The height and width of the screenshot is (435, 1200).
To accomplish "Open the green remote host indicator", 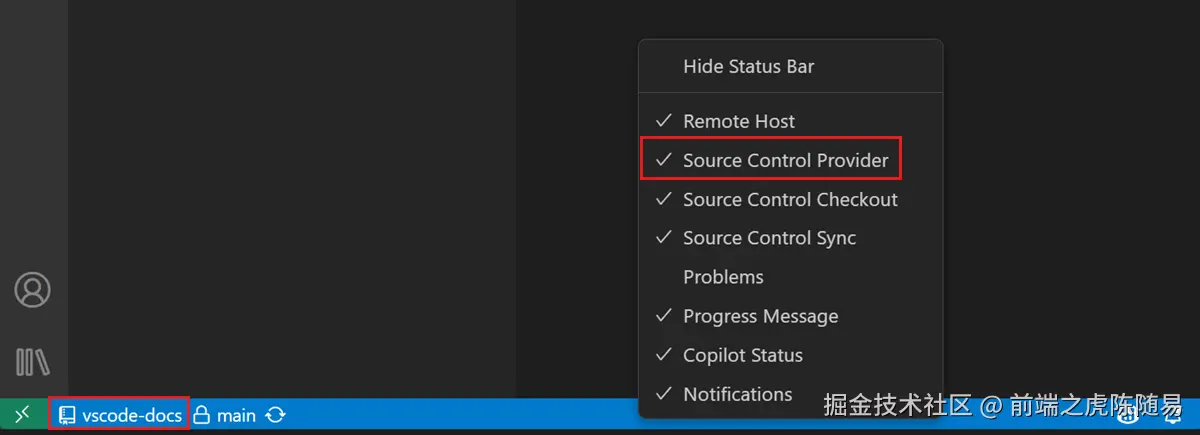I will [22, 414].
